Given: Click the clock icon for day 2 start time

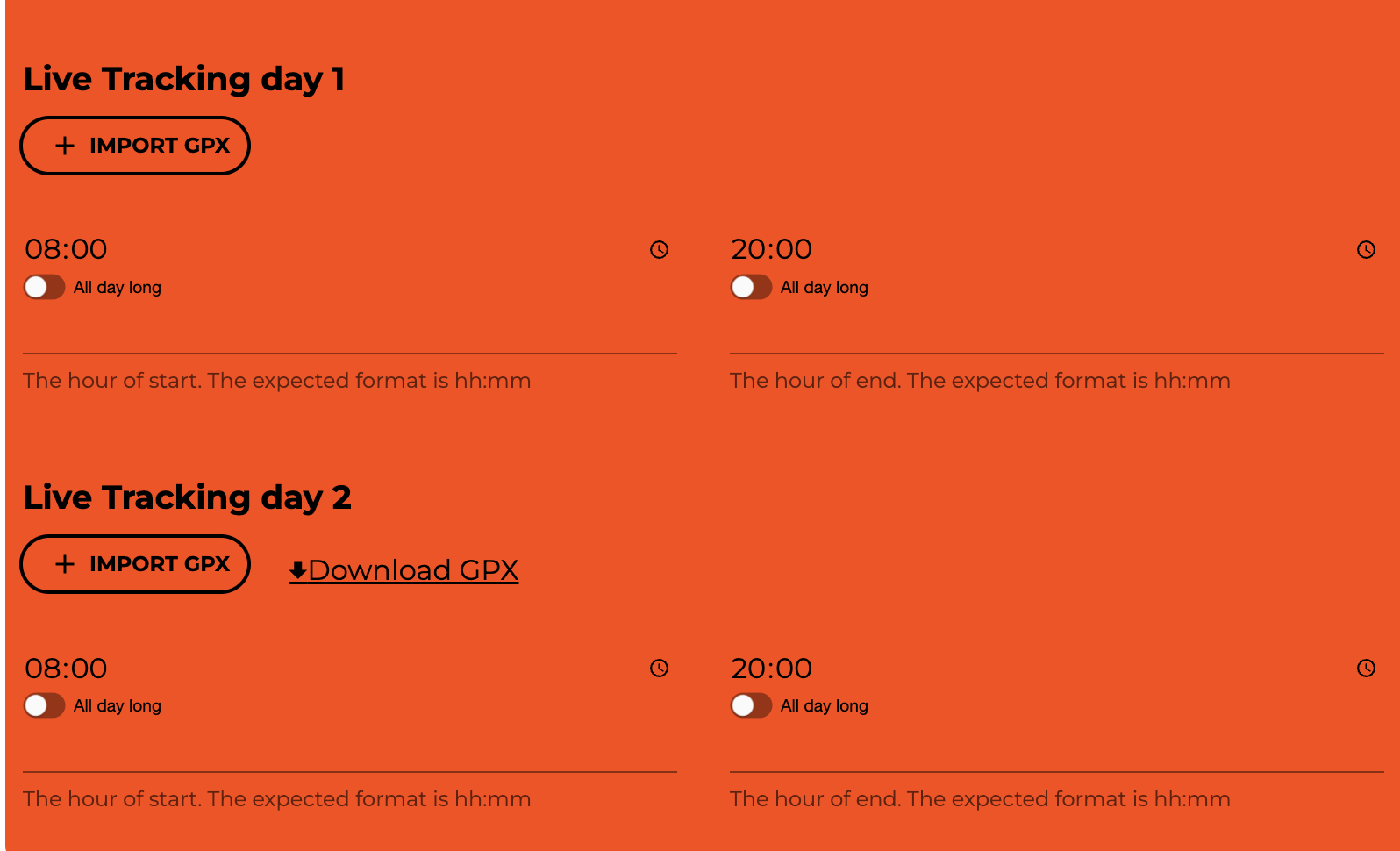Looking at the screenshot, I should (x=659, y=669).
